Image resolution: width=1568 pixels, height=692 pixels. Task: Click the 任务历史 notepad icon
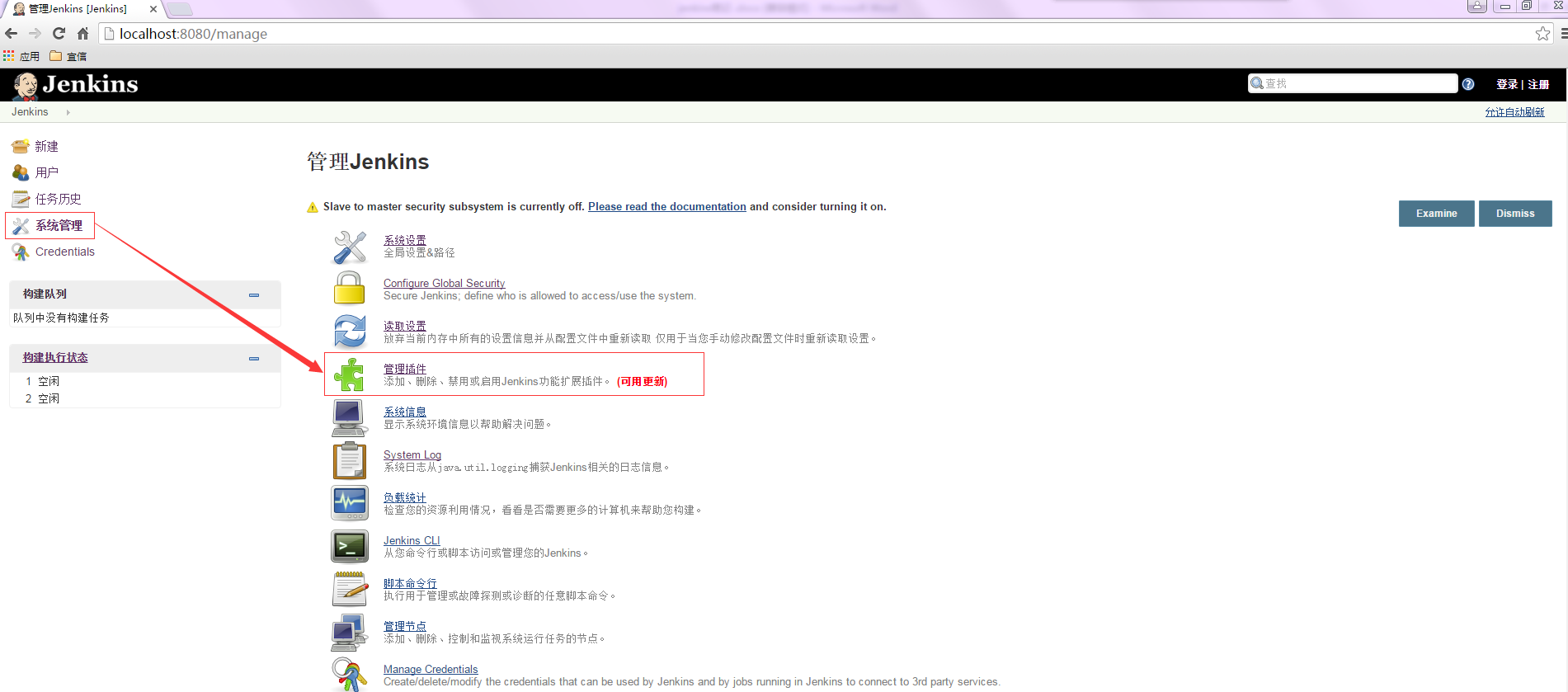(x=21, y=200)
